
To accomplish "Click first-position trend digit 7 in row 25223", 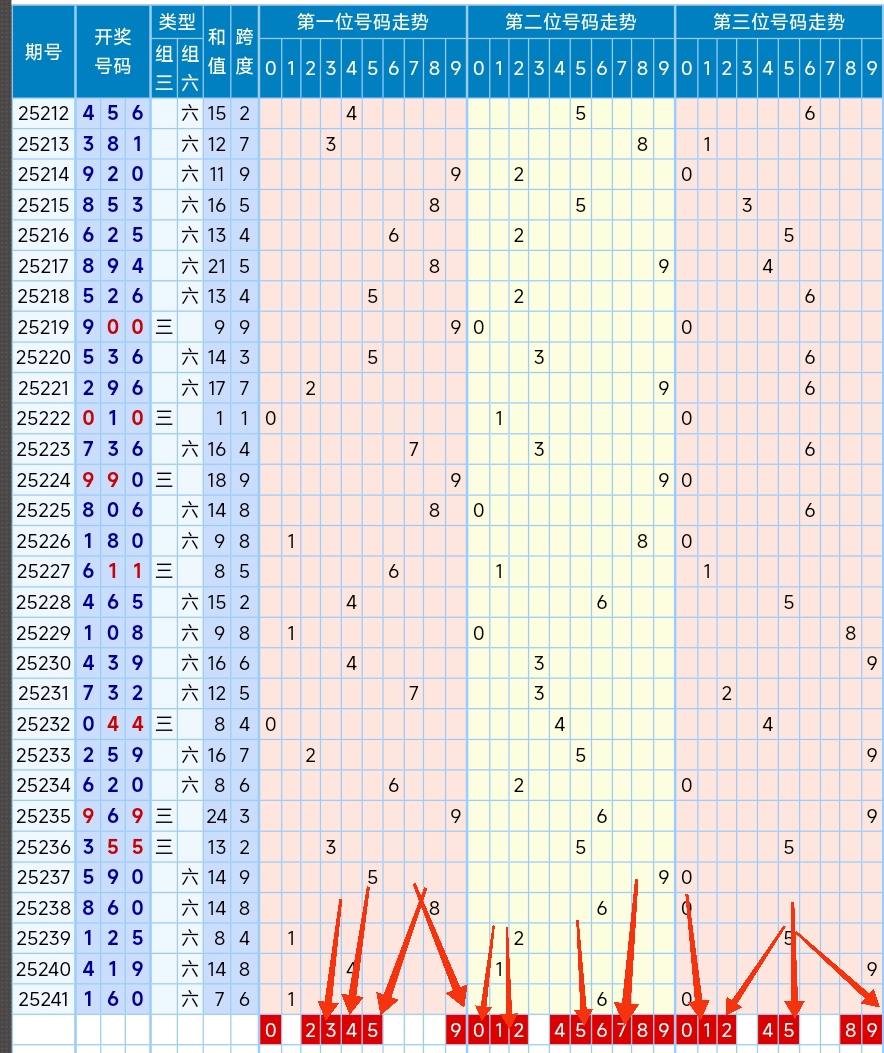I will click(414, 449).
